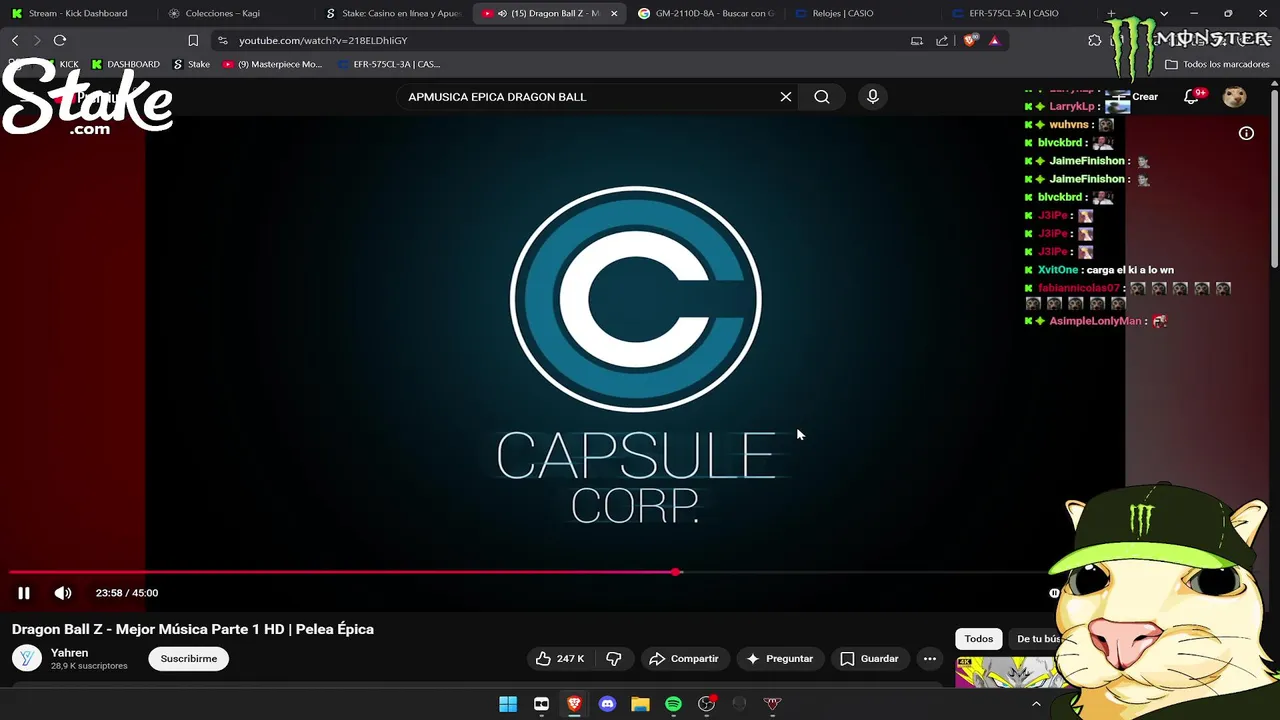
Task: Open the Windows Start button
Action: [x=508, y=704]
